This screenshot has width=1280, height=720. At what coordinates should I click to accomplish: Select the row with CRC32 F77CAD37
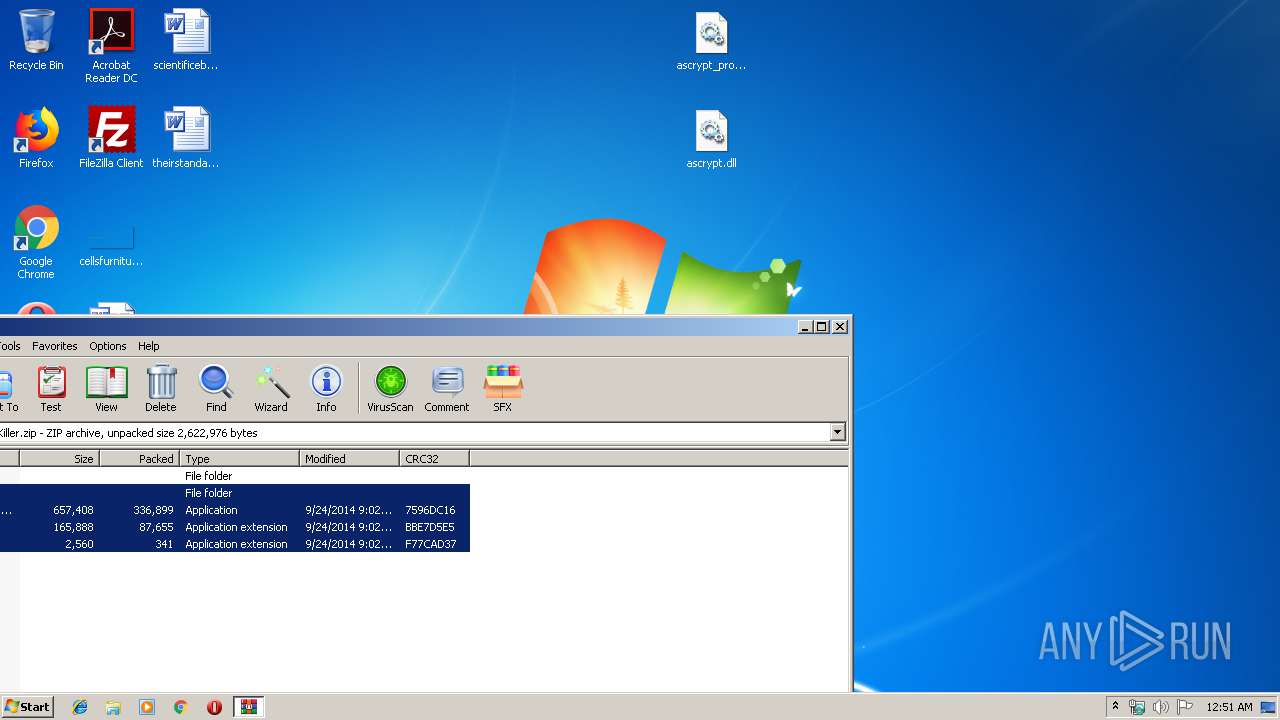[234, 544]
